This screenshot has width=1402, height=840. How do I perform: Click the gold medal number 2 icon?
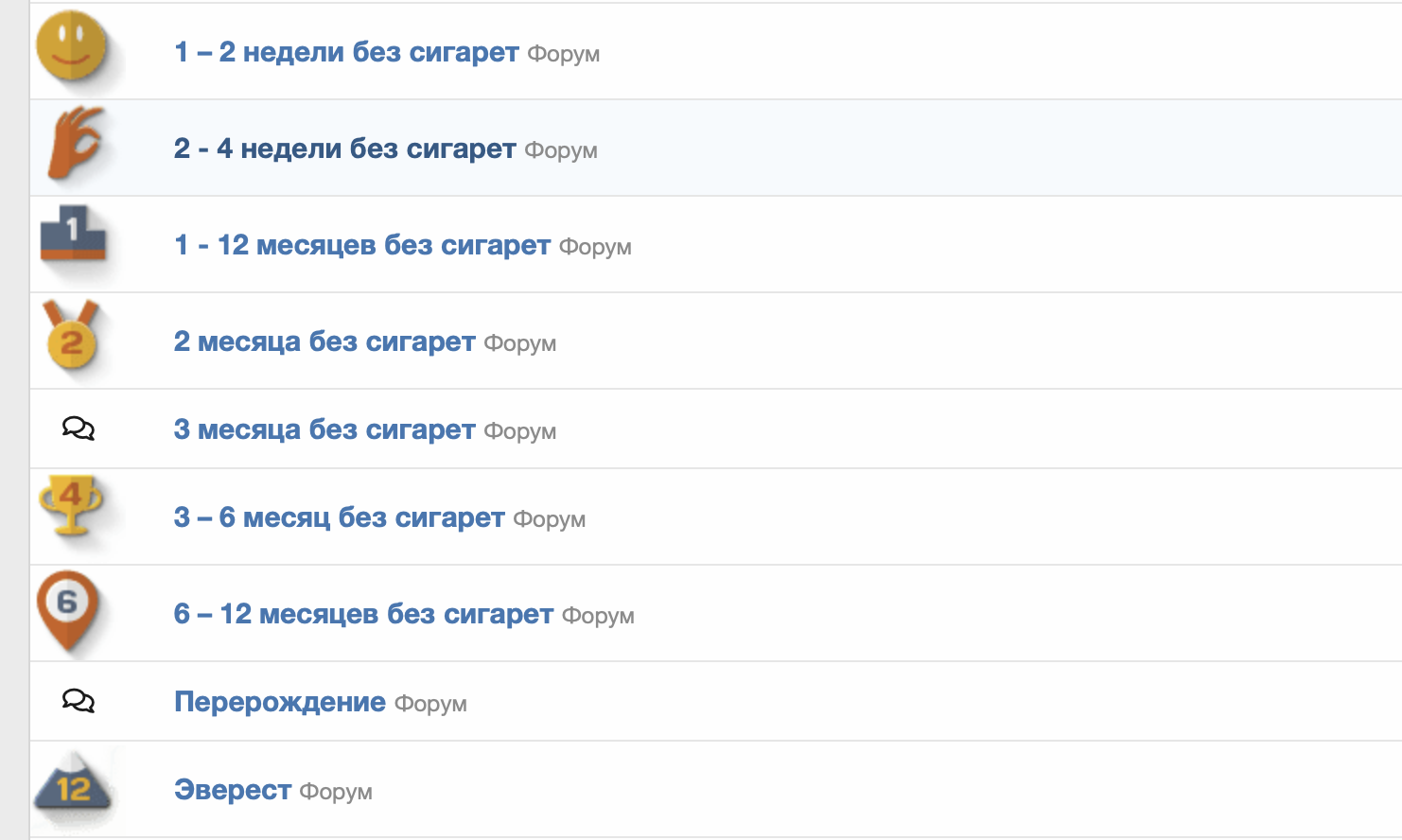click(72, 338)
